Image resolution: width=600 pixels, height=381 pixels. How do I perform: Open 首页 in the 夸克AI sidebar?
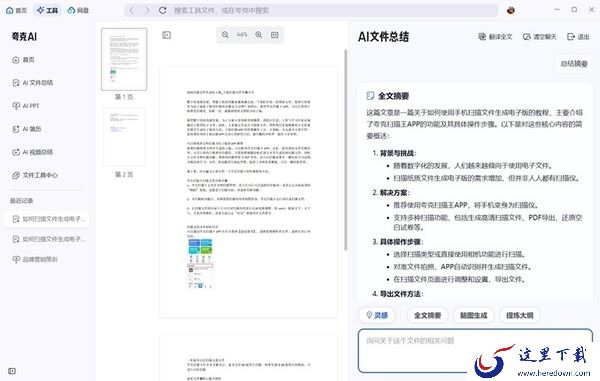(24, 60)
